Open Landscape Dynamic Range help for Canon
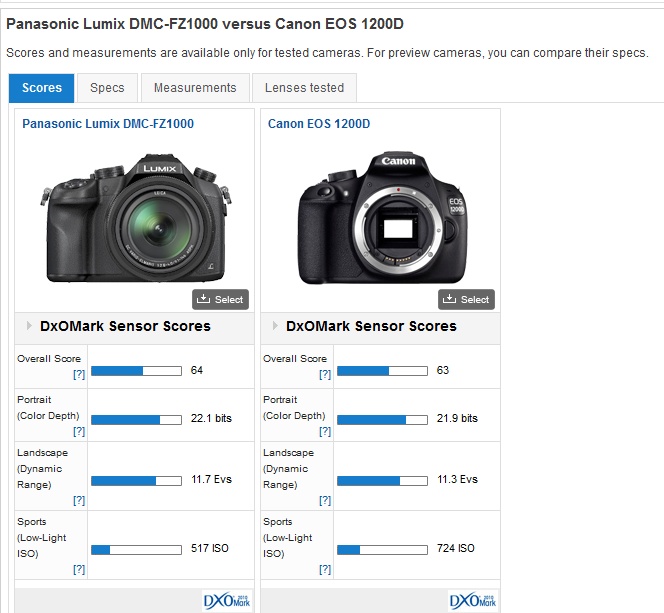 [x=325, y=500]
